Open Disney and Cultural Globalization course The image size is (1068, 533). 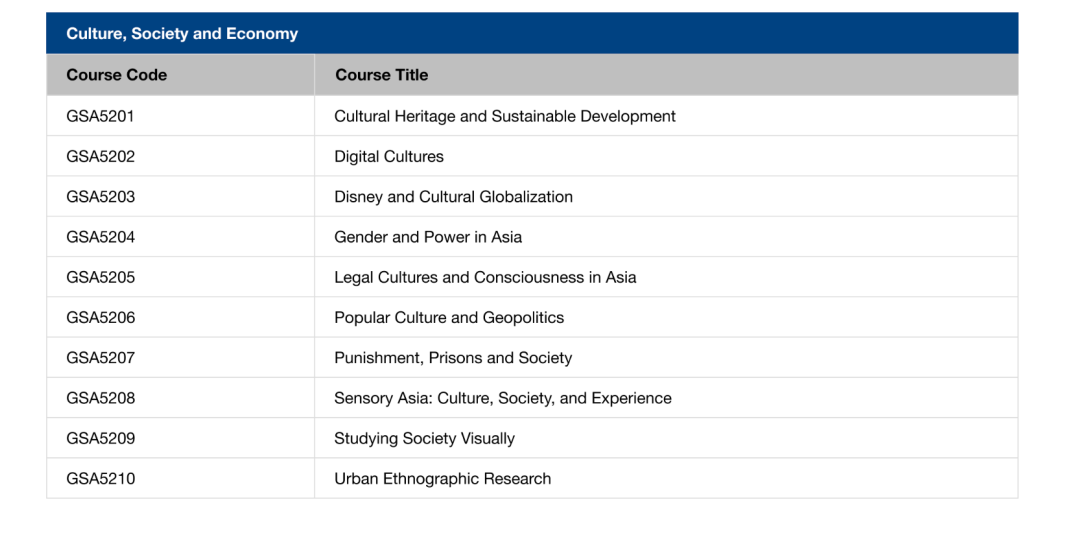point(453,197)
